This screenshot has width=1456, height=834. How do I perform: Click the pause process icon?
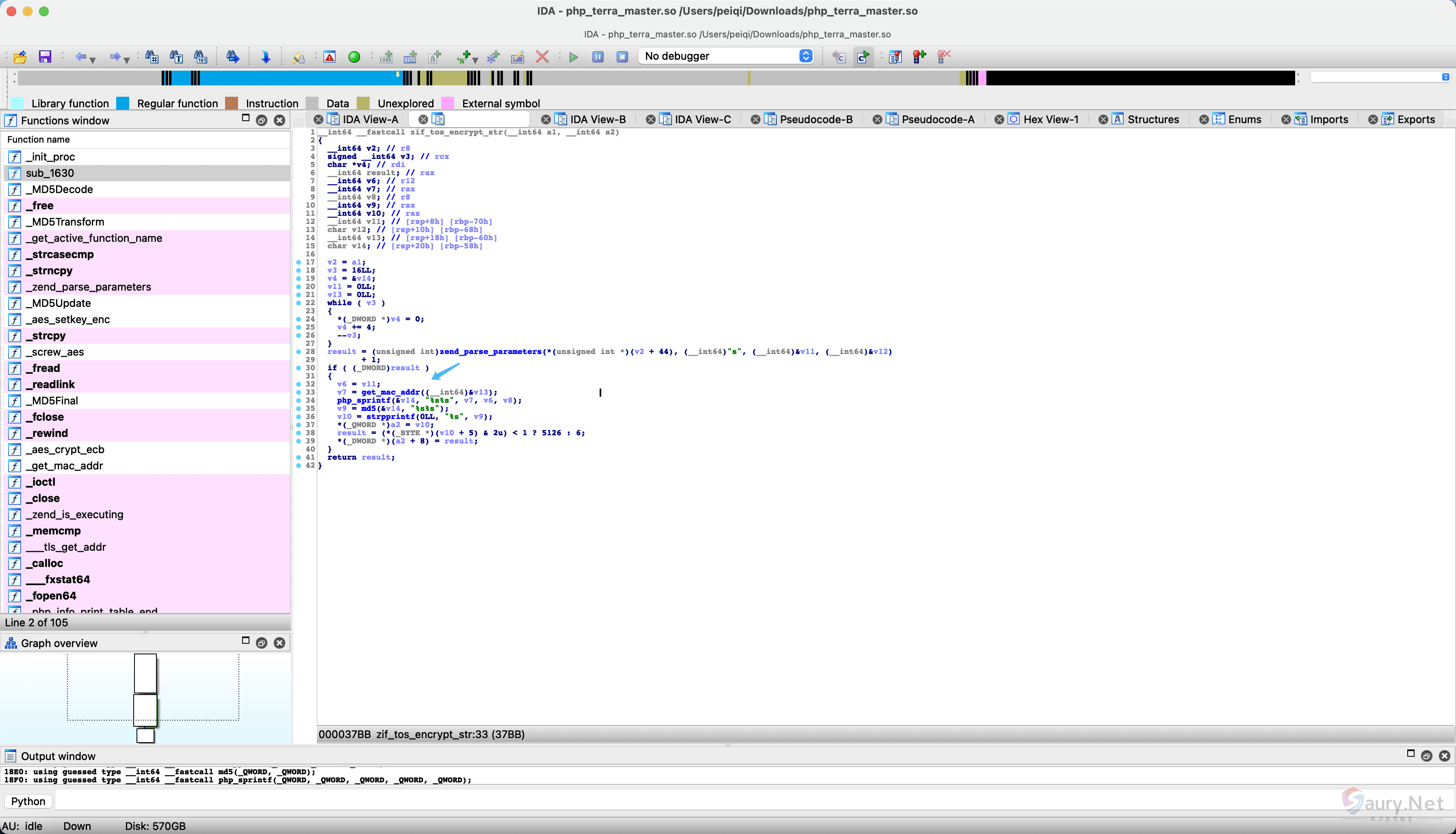pyautogui.click(x=598, y=57)
